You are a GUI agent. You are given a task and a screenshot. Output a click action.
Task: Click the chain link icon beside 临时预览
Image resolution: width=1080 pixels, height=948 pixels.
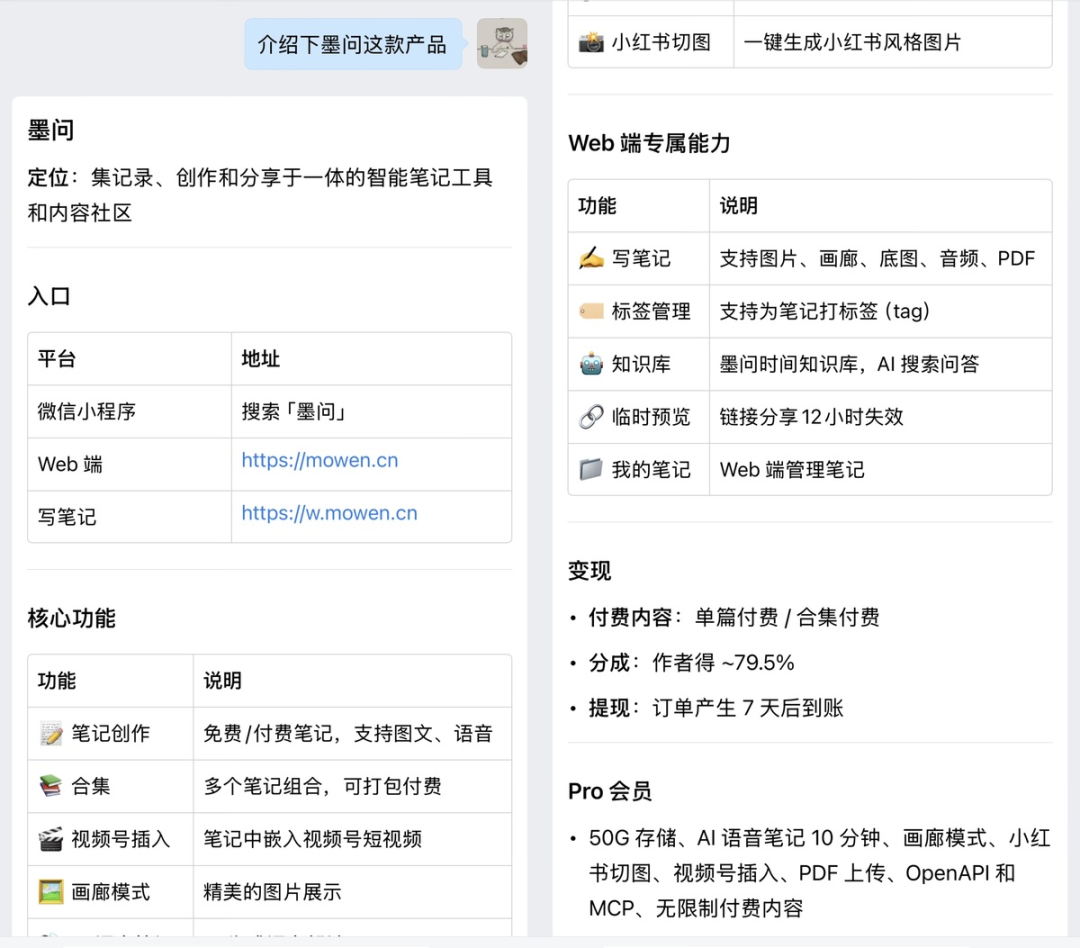pos(591,417)
